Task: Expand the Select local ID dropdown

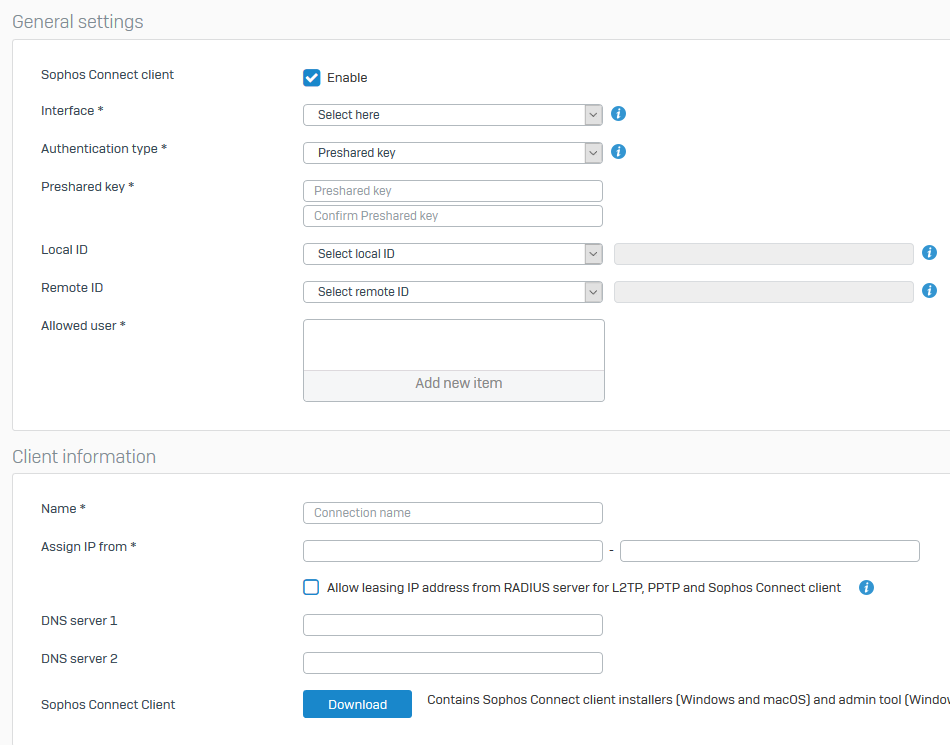Action: (x=453, y=254)
